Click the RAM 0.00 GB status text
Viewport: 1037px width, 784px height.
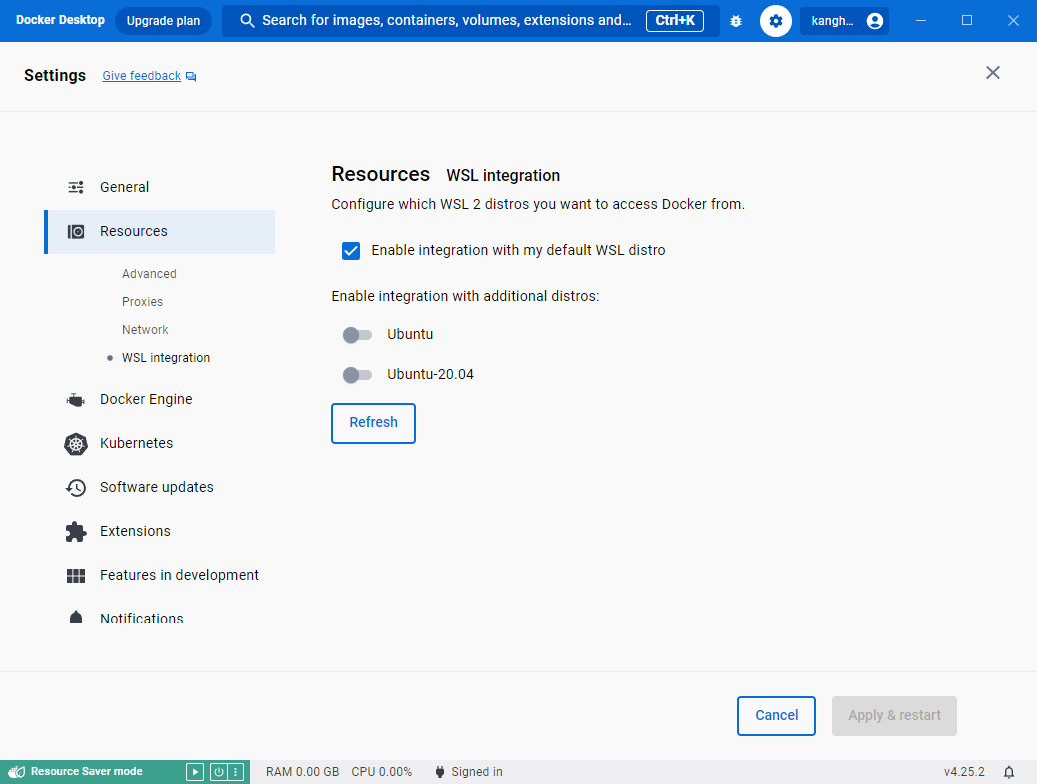(302, 772)
